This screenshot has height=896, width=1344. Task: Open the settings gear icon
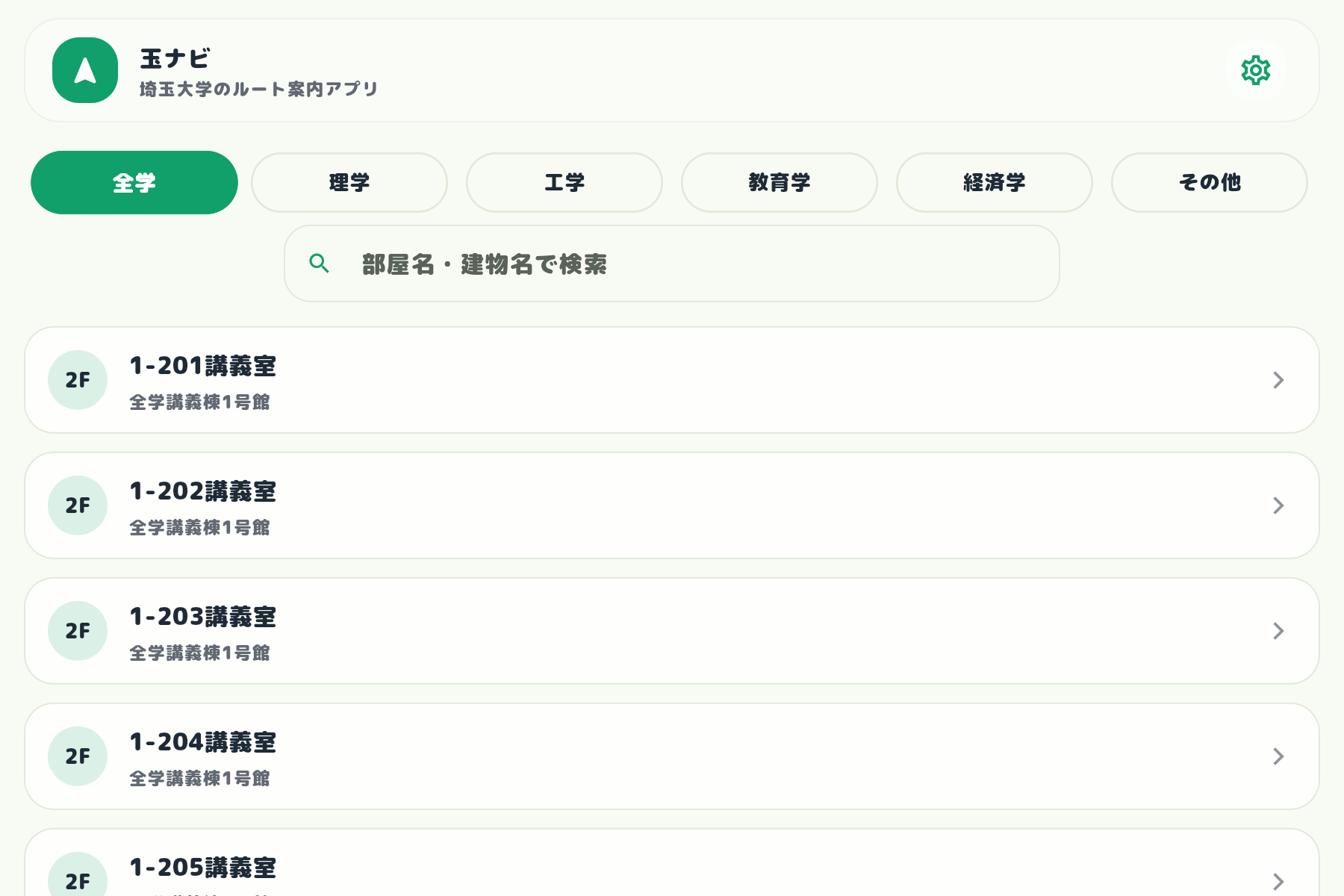pos(1256,71)
